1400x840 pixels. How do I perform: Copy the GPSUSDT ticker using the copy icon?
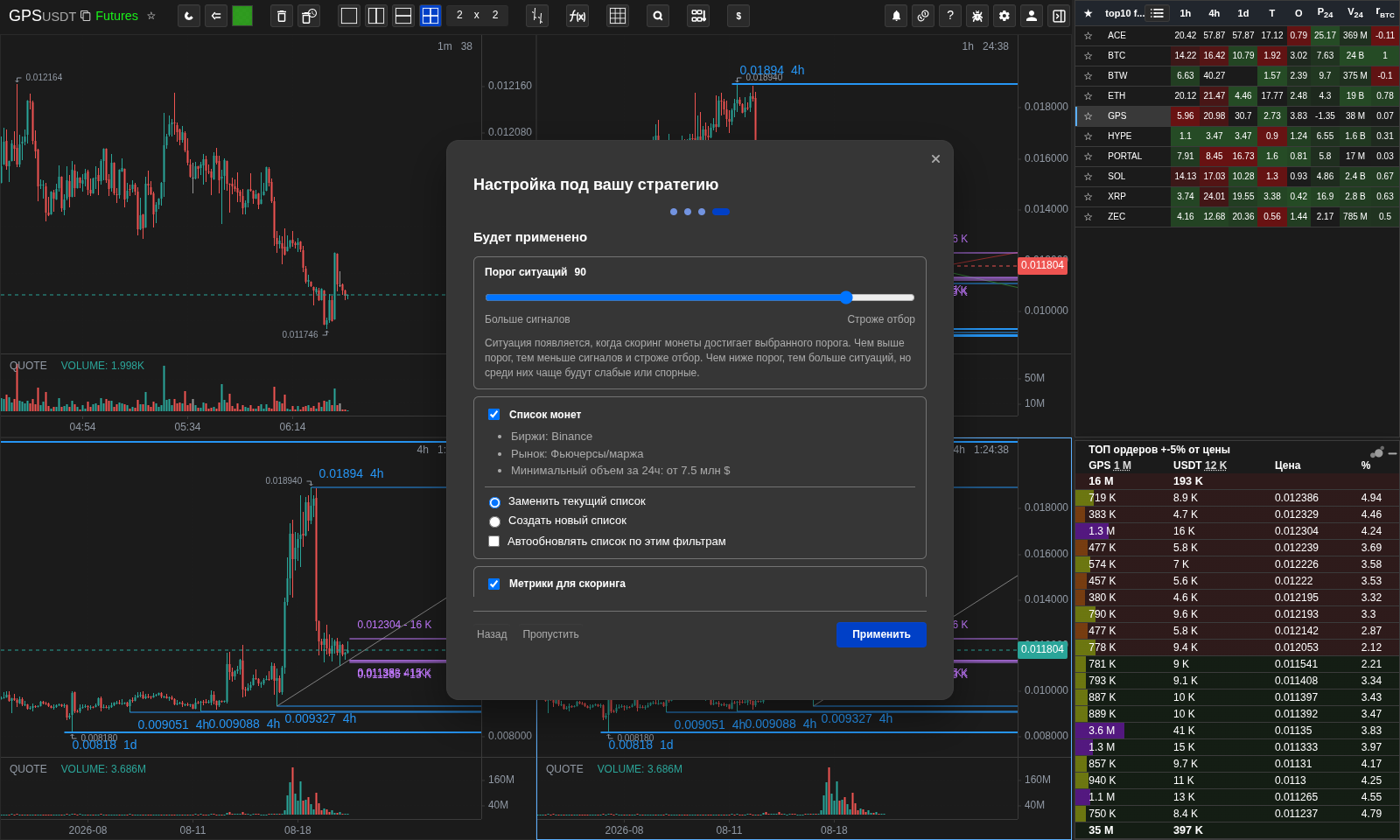point(85,16)
